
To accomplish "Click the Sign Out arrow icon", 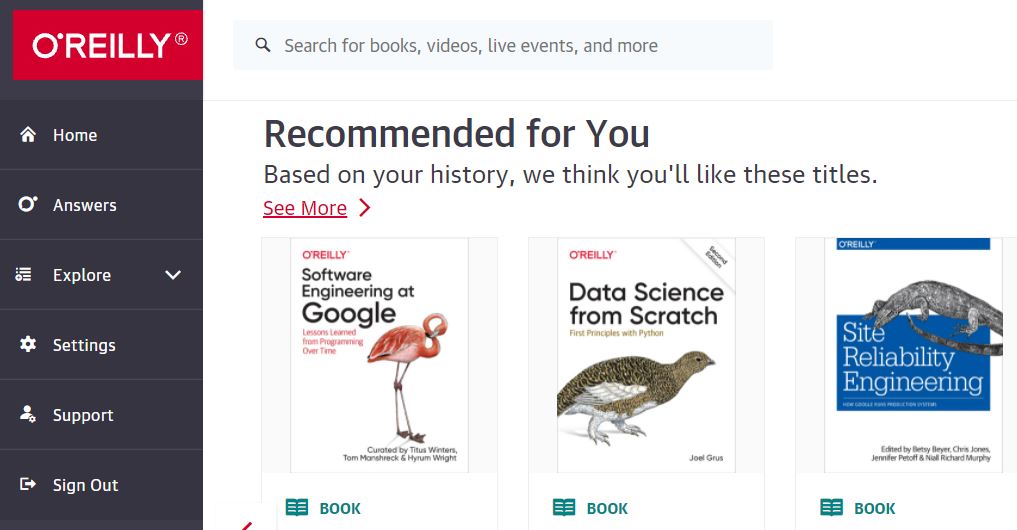I will coord(28,485).
